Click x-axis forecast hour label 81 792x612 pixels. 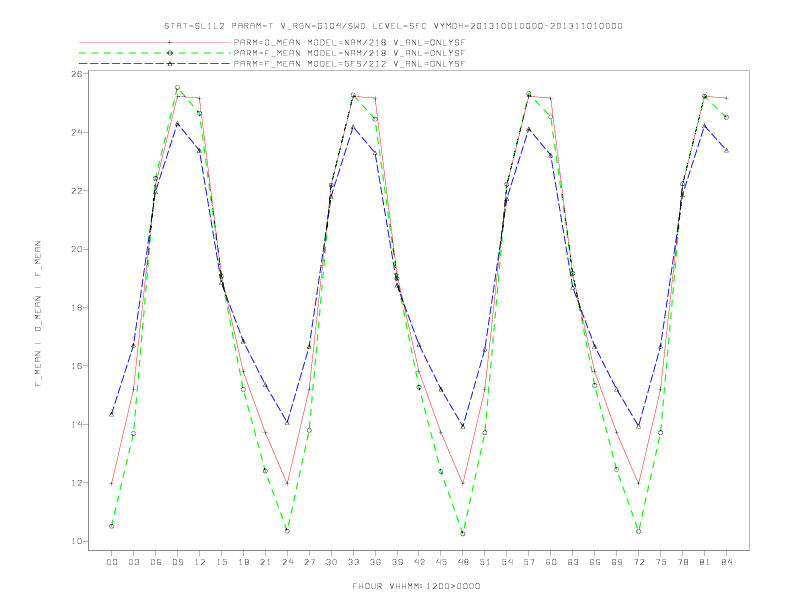(x=705, y=562)
